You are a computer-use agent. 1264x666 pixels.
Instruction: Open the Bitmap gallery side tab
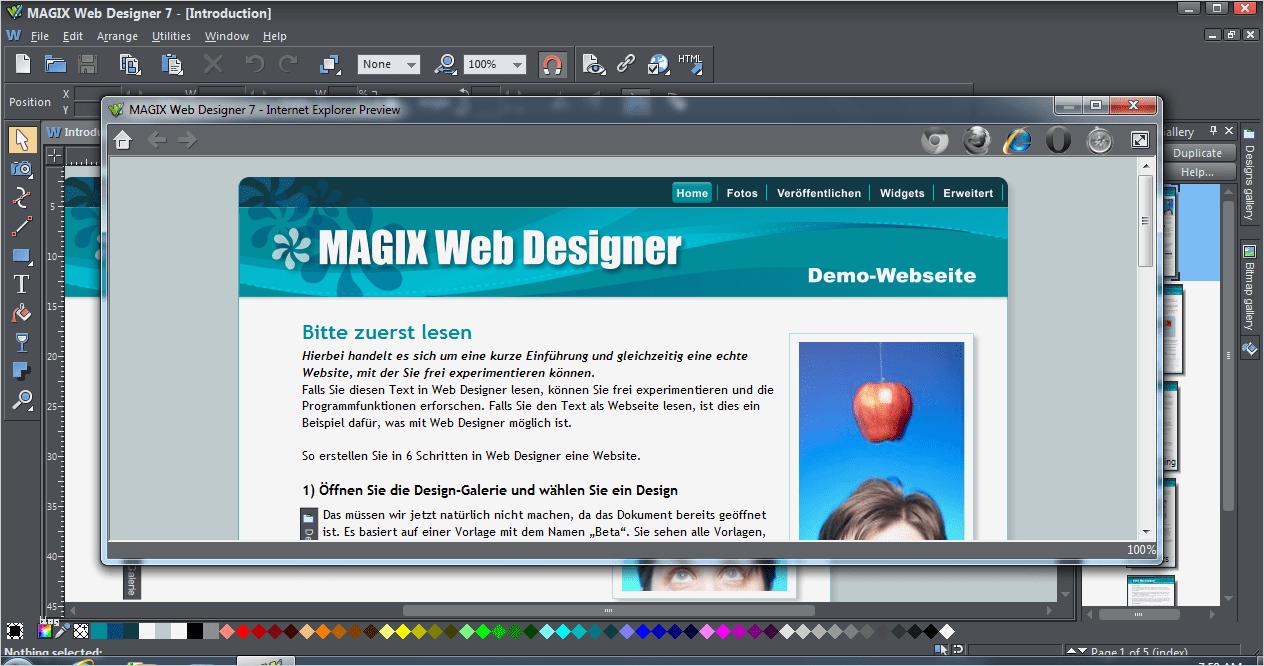click(x=1249, y=290)
